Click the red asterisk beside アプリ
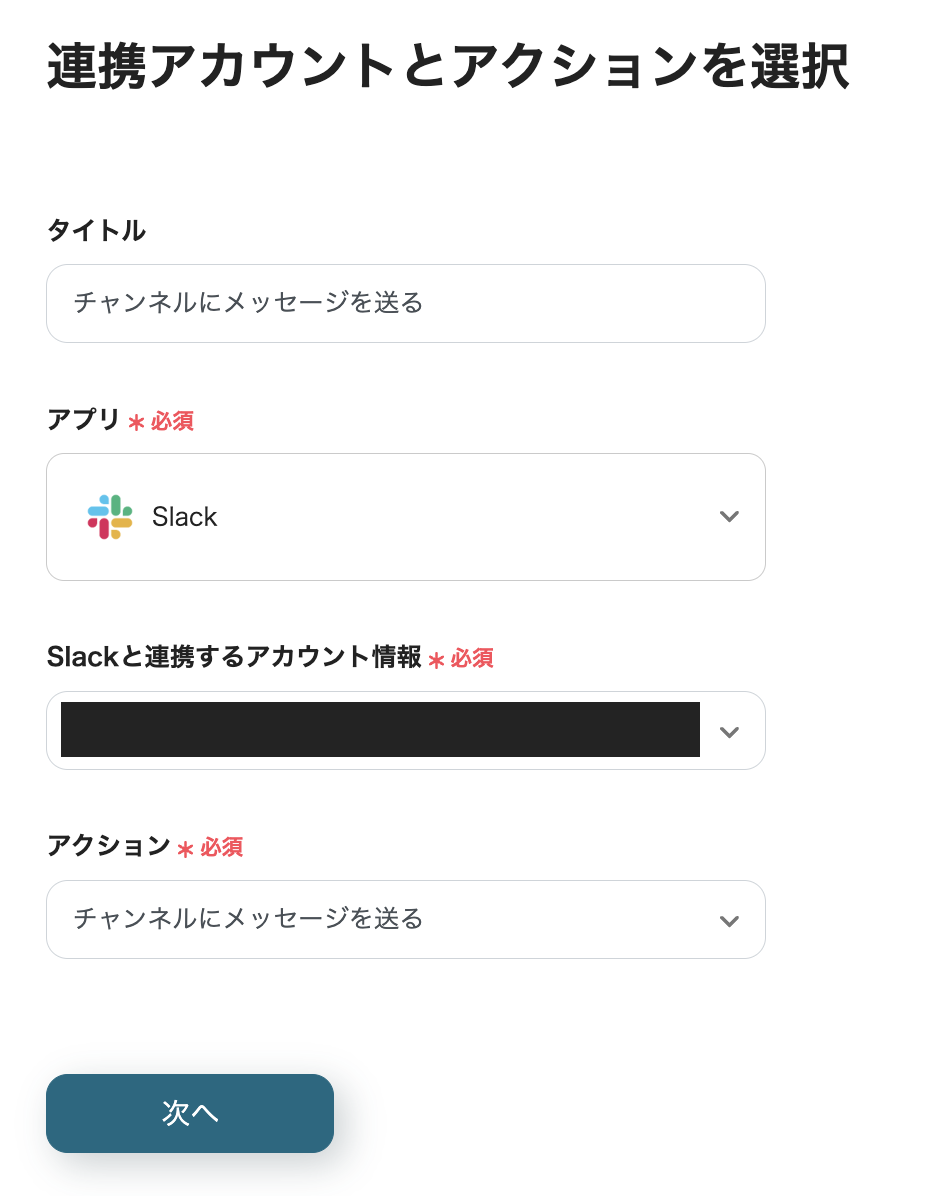 (137, 423)
